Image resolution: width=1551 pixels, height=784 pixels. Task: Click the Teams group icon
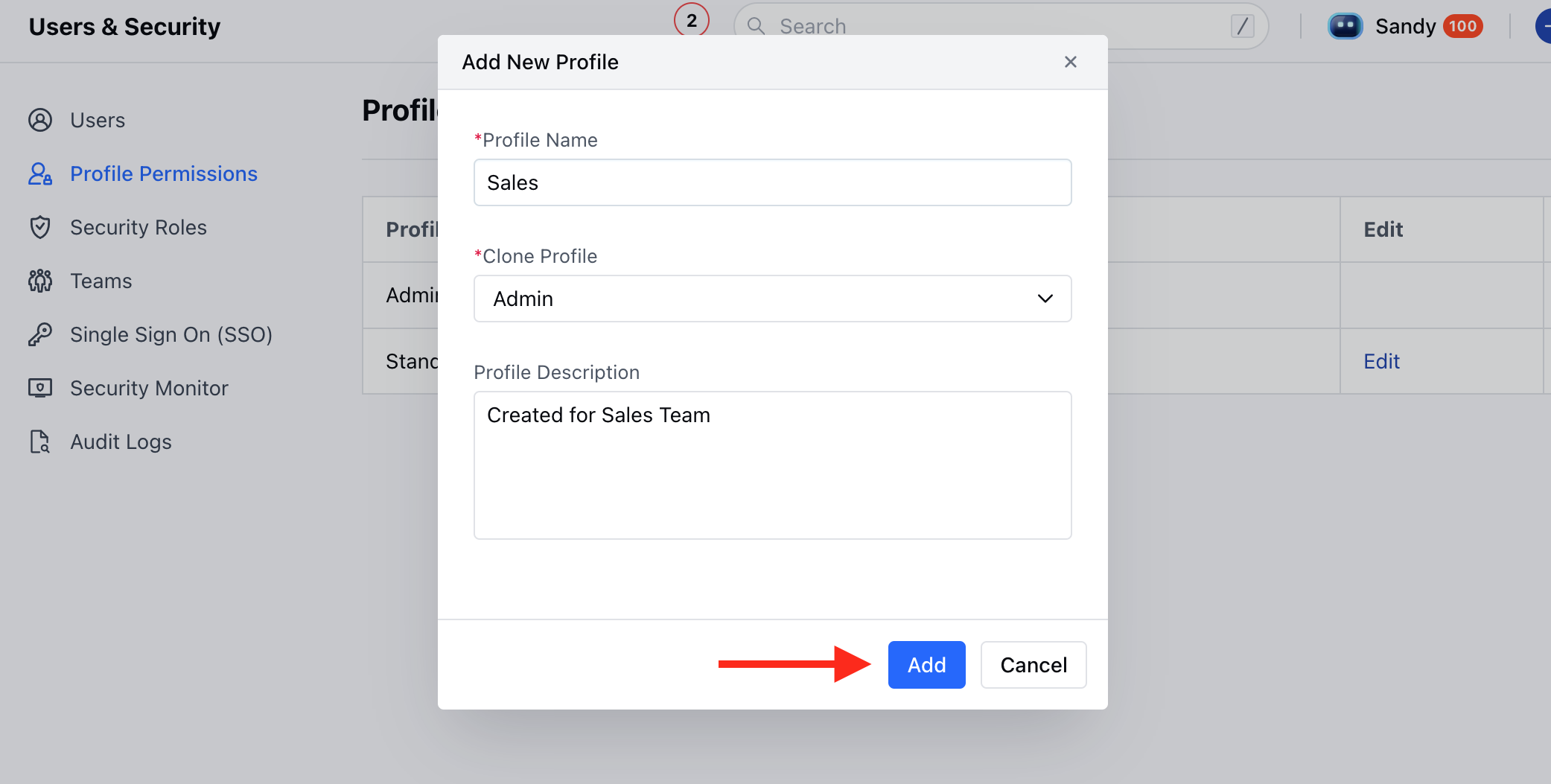click(x=40, y=281)
